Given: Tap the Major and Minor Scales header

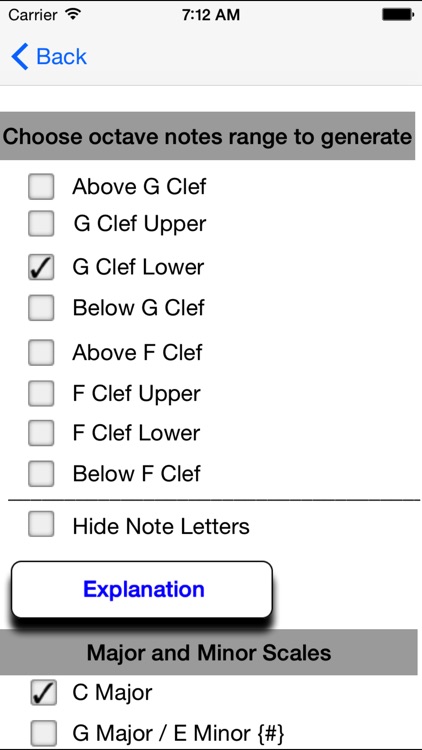Looking at the screenshot, I should [x=209, y=652].
